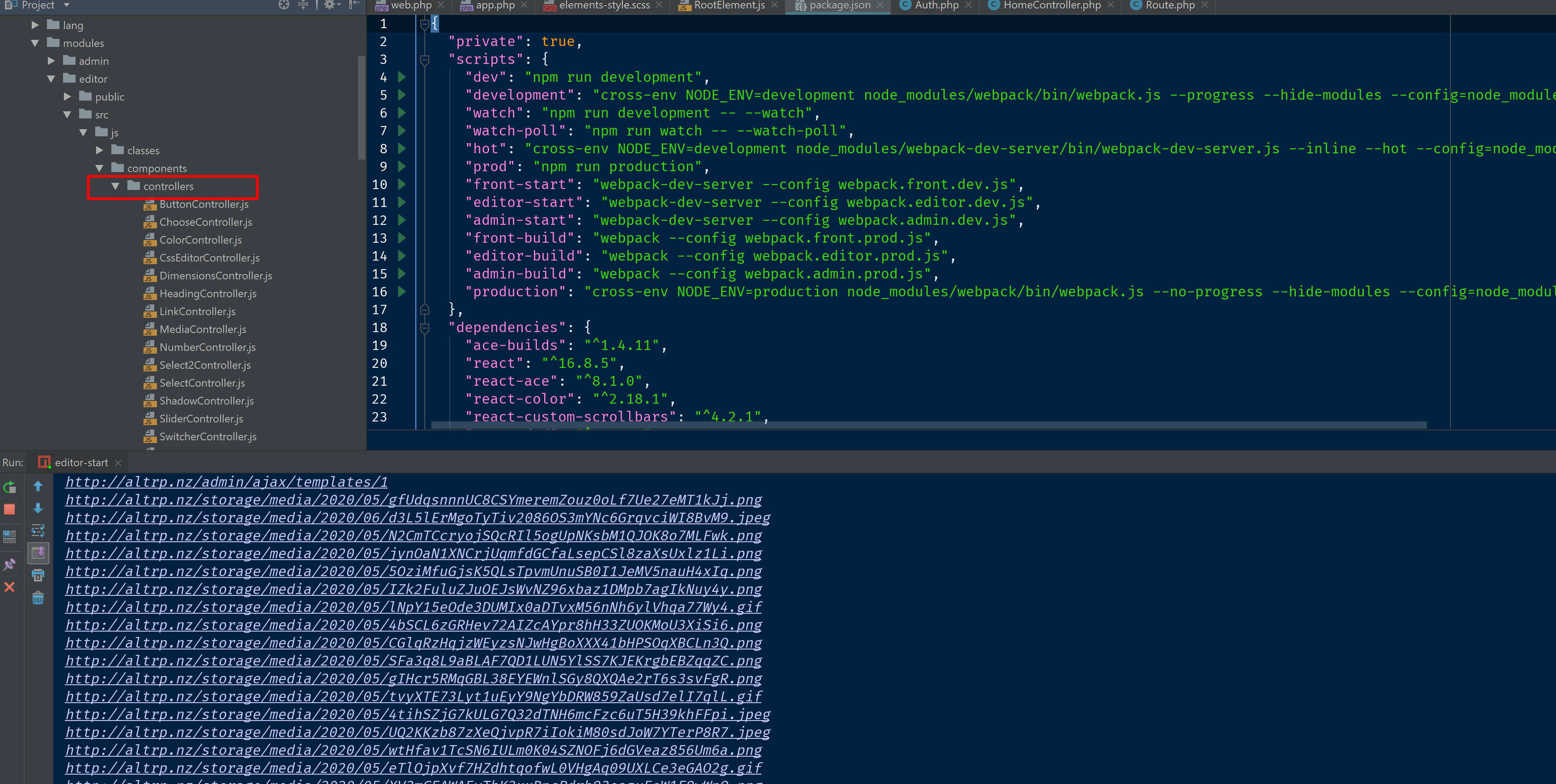The image size is (1556, 784).
Task: Open the admin/ajax/templates/1 link
Action: (227, 482)
